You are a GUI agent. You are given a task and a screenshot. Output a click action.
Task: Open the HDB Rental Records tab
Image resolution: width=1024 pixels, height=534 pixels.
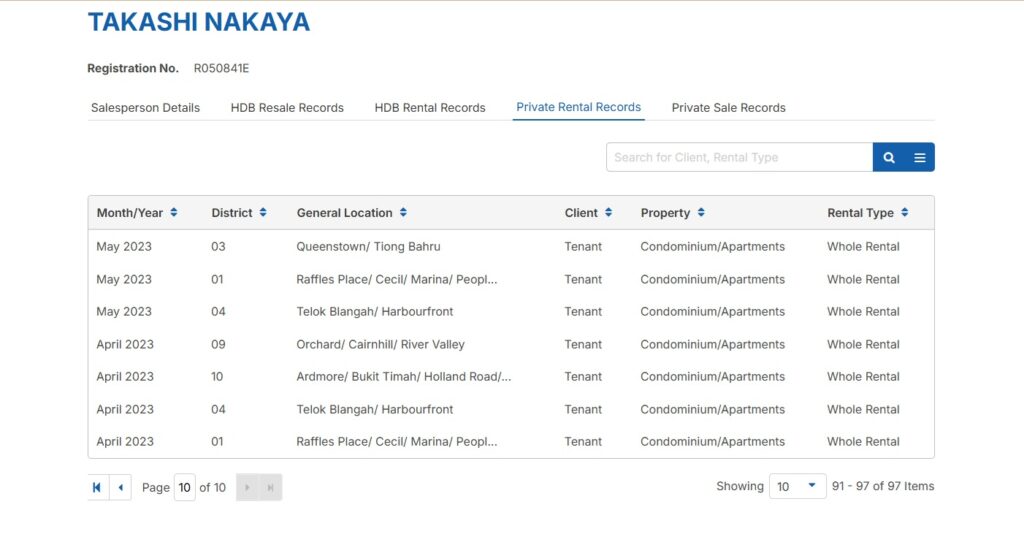click(x=430, y=108)
